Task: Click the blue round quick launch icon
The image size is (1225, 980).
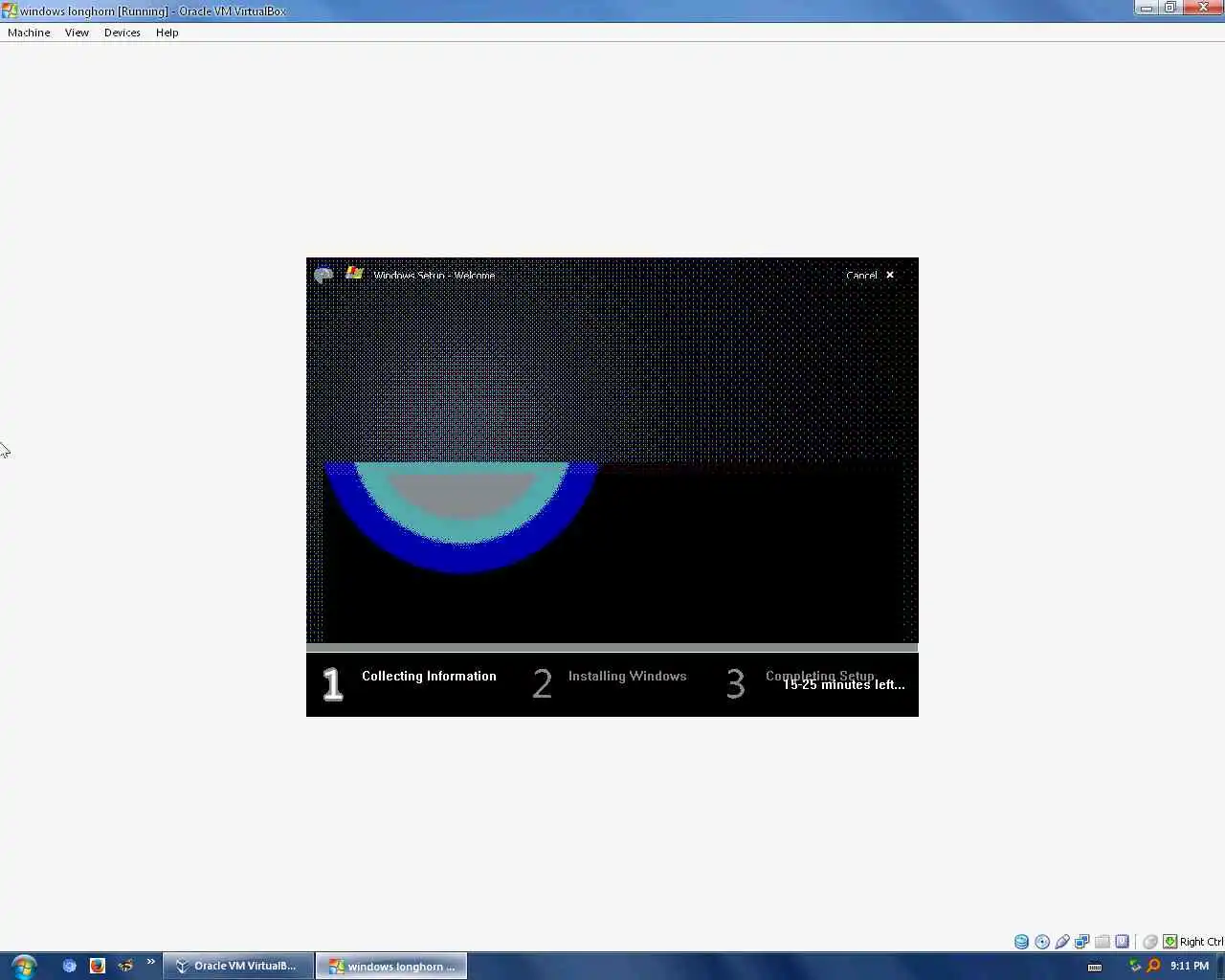Action: (69, 966)
